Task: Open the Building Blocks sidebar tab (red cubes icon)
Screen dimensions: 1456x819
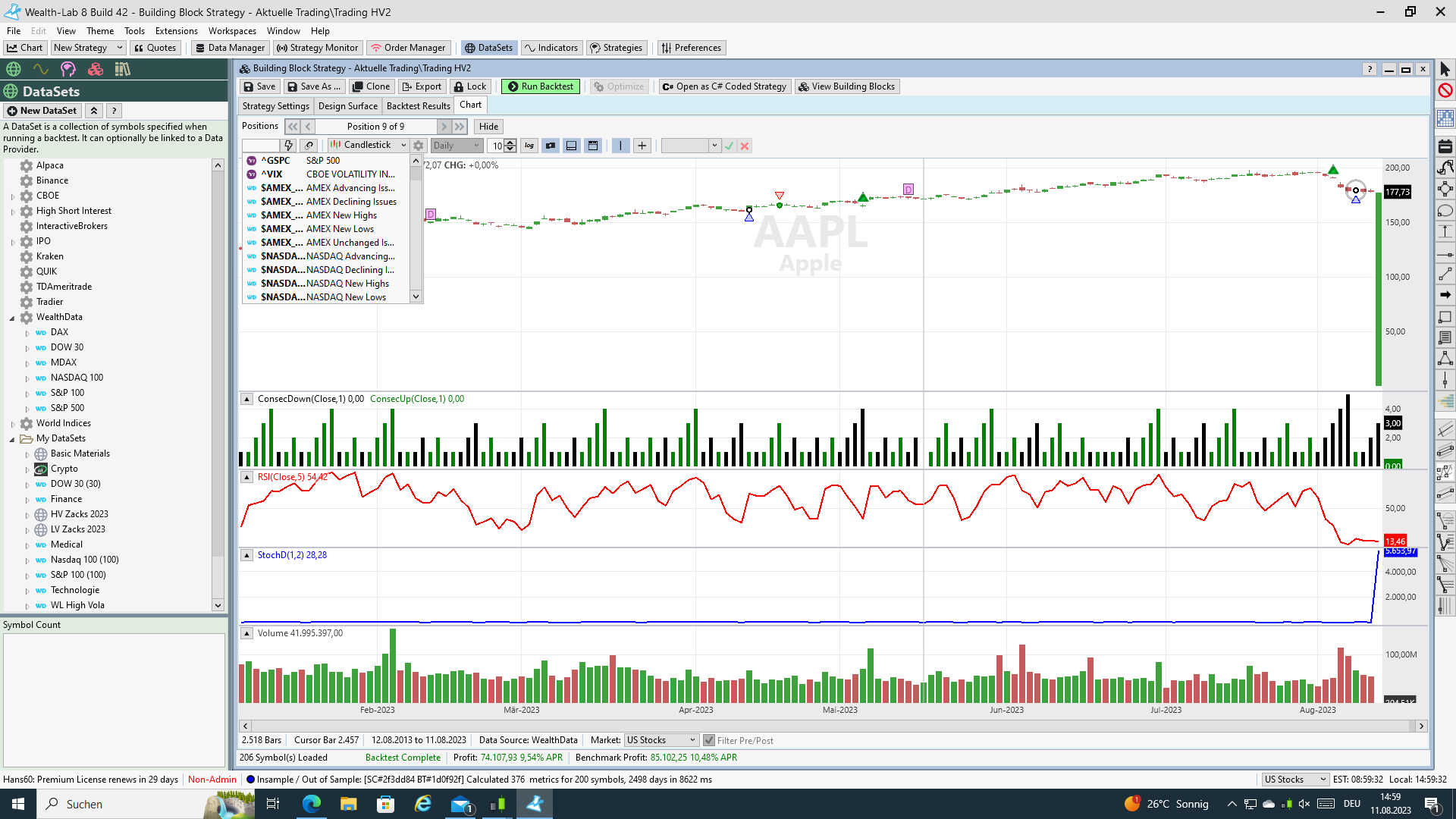Action: (96, 69)
